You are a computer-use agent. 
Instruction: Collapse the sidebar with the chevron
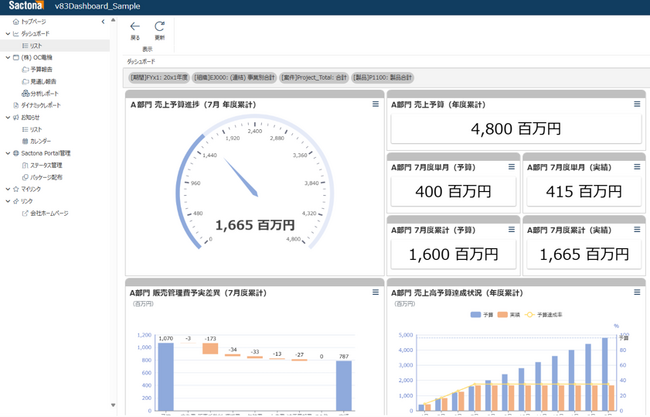[103, 22]
